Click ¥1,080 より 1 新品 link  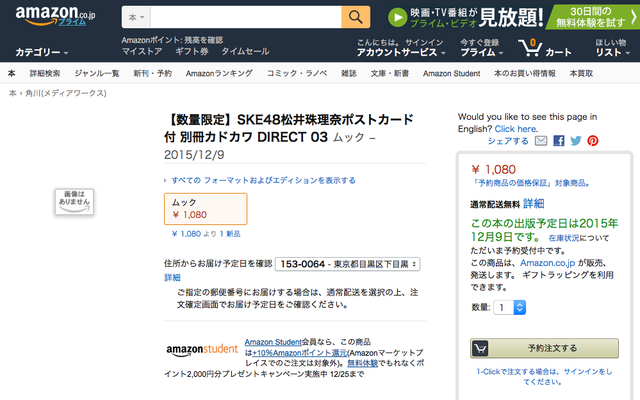click(x=206, y=234)
